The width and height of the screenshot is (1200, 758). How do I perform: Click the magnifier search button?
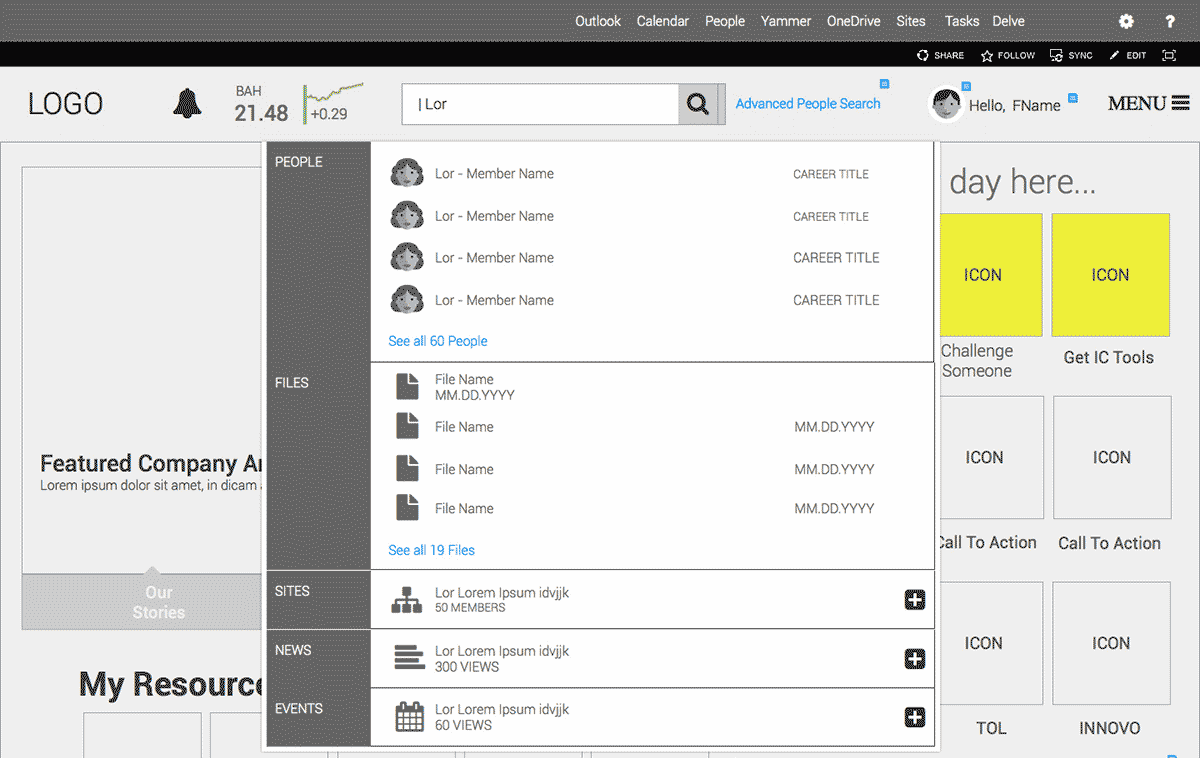coord(697,104)
